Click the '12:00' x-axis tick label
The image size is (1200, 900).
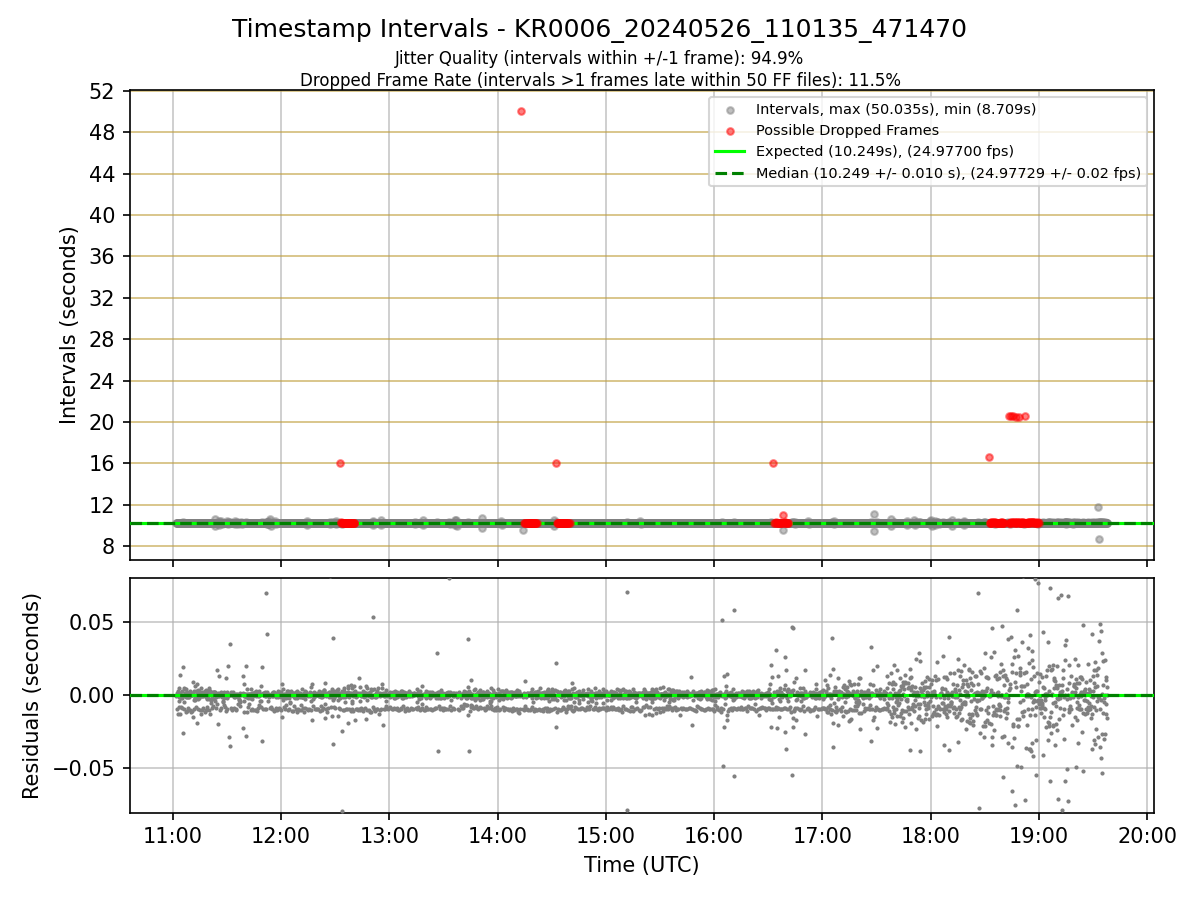(x=281, y=836)
